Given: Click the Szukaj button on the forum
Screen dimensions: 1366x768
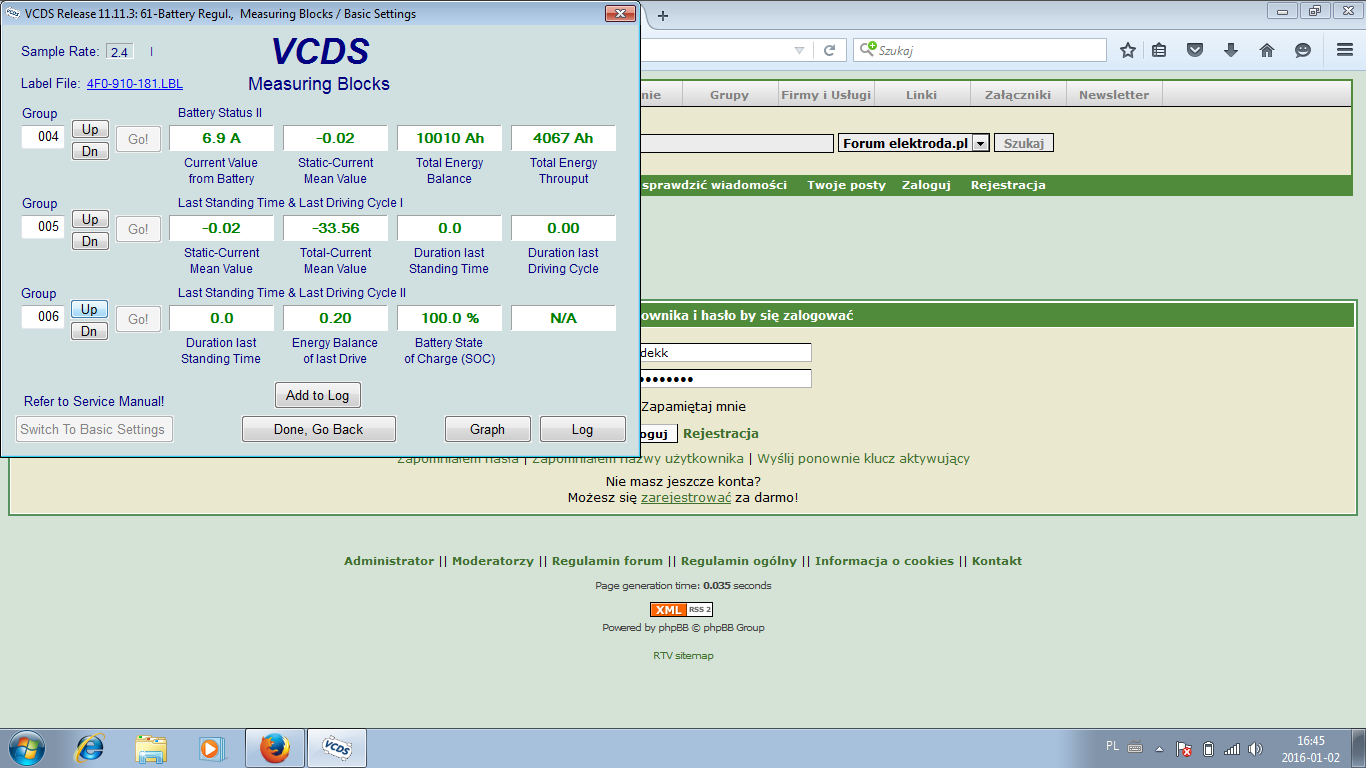Looking at the screenshot, I should pyautogui.click(x=1024, y=144).
